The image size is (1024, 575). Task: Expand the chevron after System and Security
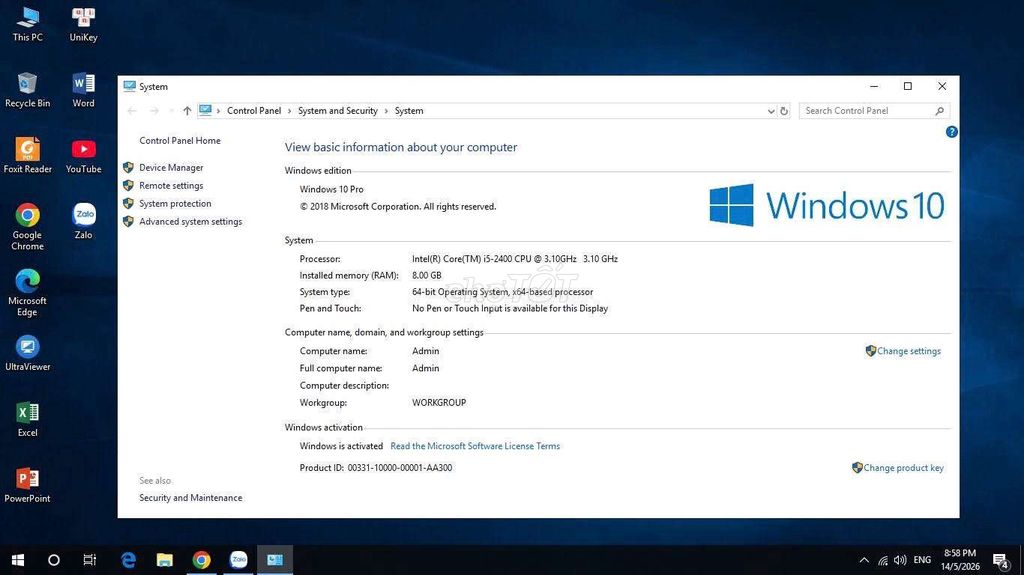click(386, 111)
